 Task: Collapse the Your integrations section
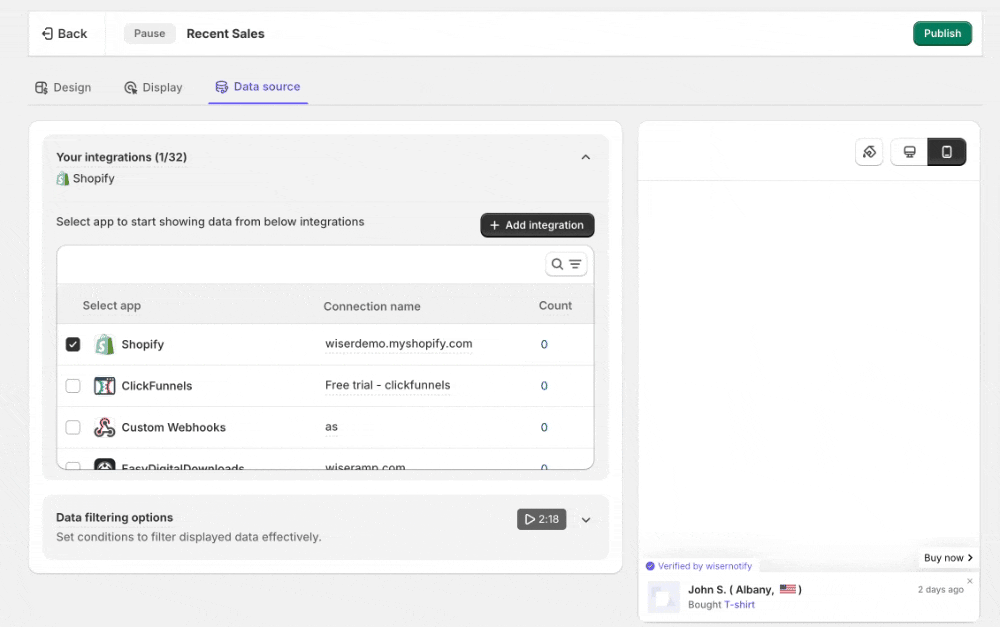(585, 157)
